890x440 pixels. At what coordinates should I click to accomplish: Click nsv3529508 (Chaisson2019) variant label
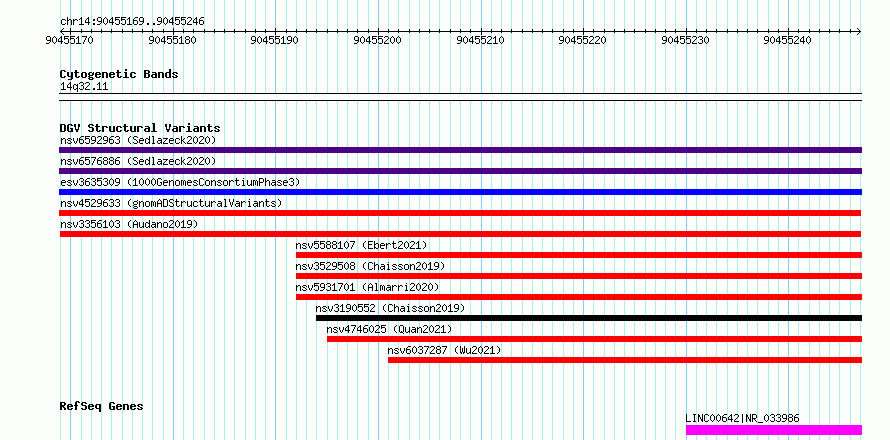pyautogui.click(x=370, y=266)
